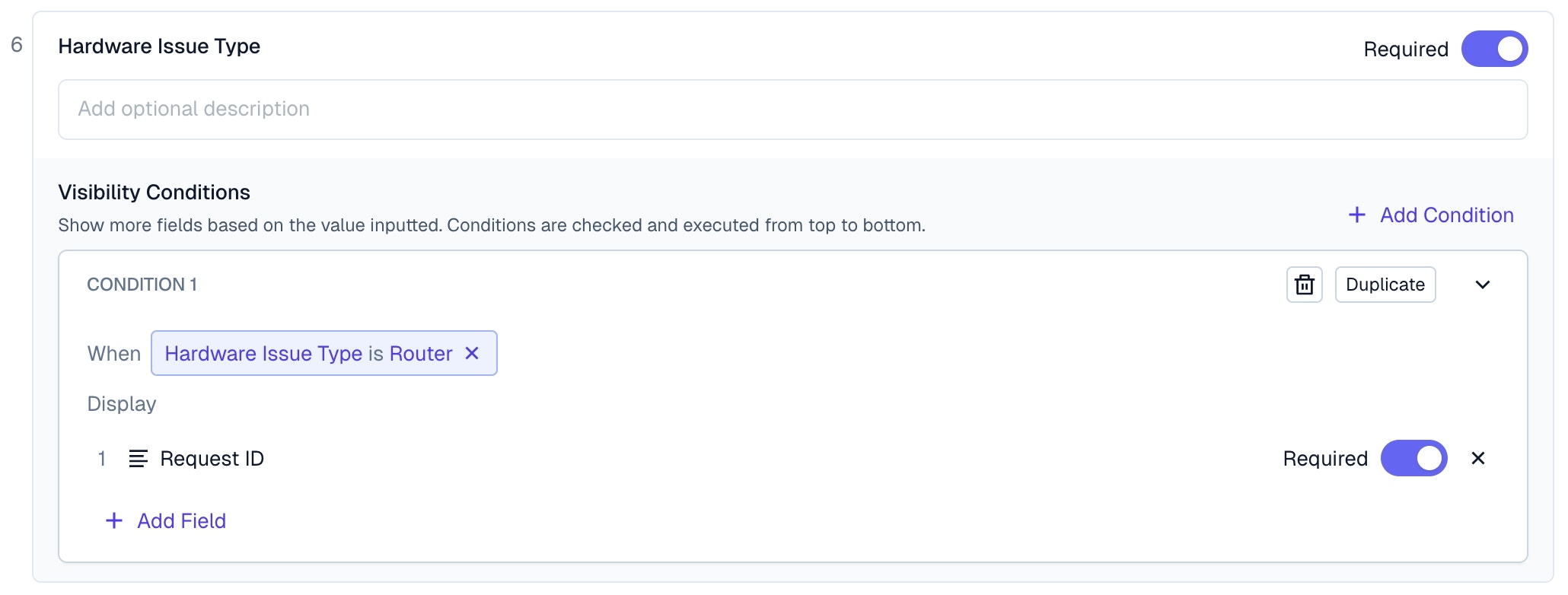Screen dimensions: 1568x595
Task: Click the question number 6 marker
Action: (x=17, y=45)
